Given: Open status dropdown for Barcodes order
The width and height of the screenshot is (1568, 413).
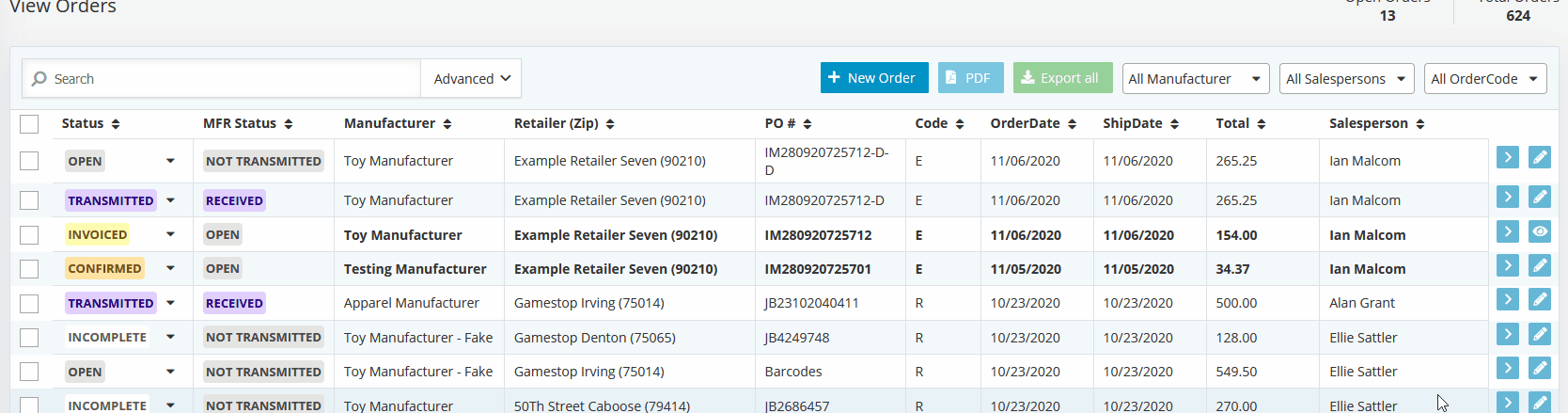Looking at the screenshot, I should pyautogui.click(x=170, y=372).
